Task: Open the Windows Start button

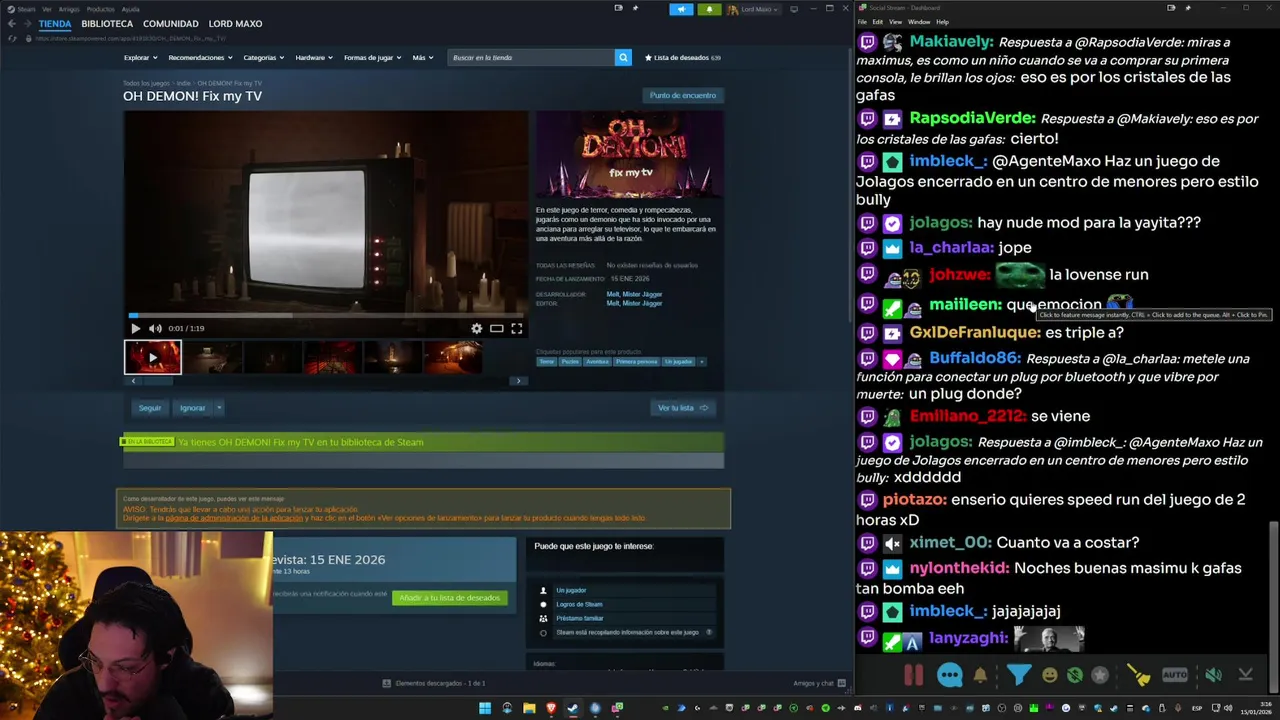Action: [x=485, y=708]
